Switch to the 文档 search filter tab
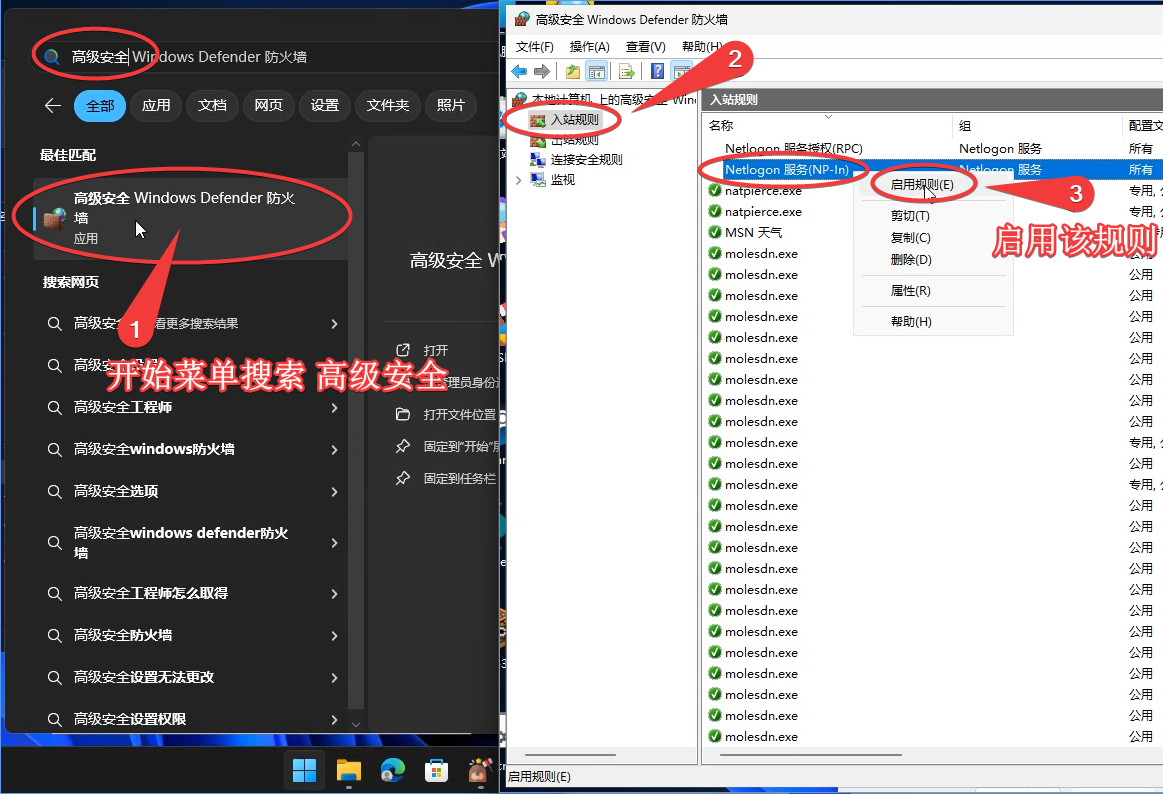Screen dimensions: 1163x794 tap(212, 105)
